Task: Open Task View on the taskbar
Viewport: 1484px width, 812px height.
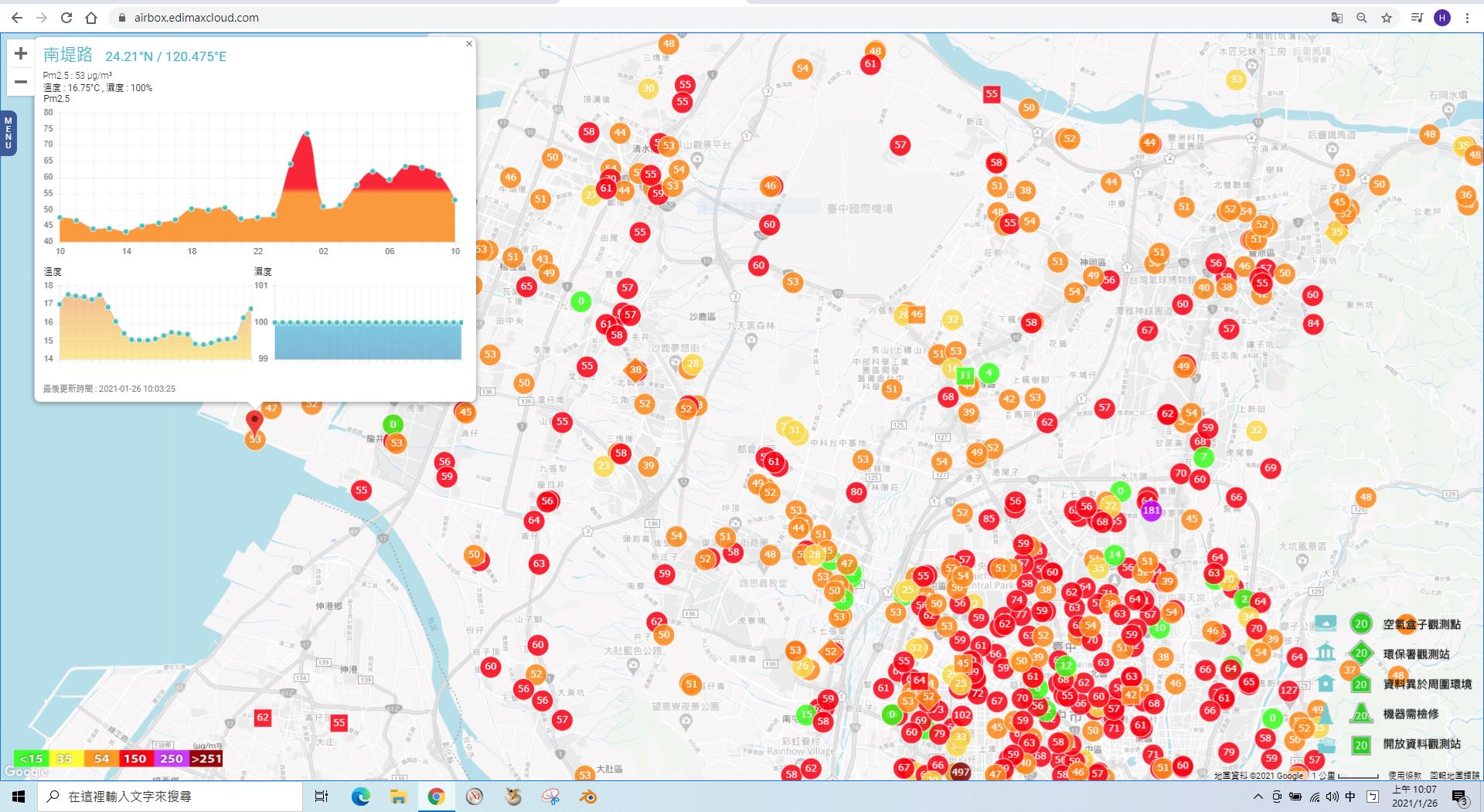Action: click(322, 797)
